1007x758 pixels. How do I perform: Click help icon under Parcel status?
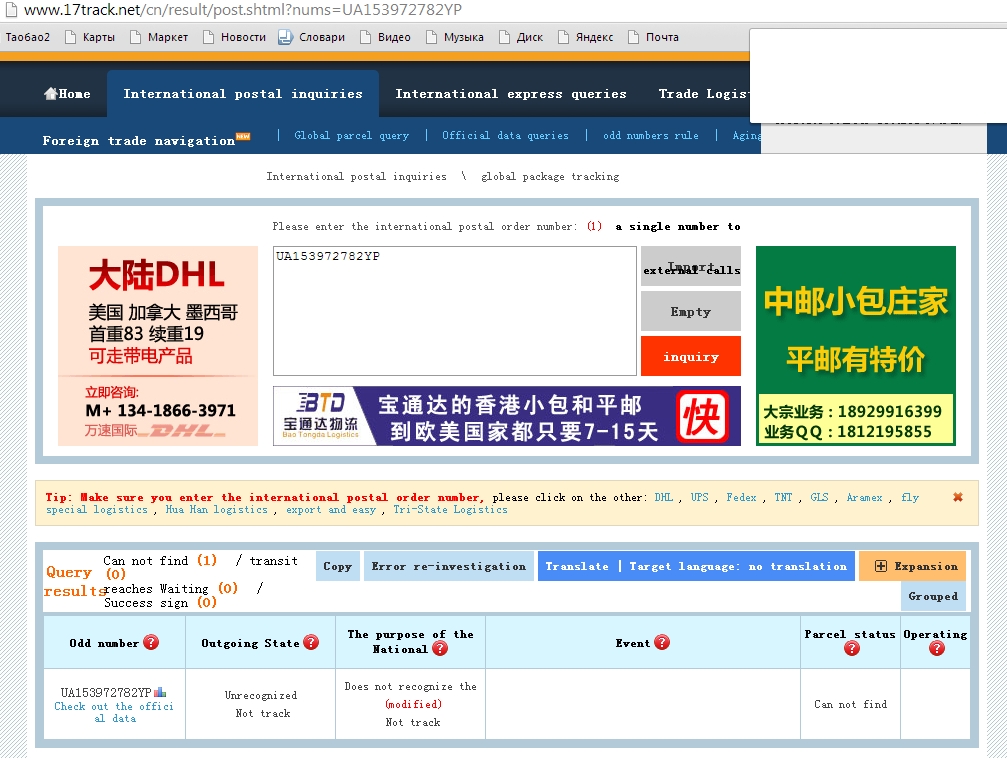pyautogui.click(x=852, y=649)
